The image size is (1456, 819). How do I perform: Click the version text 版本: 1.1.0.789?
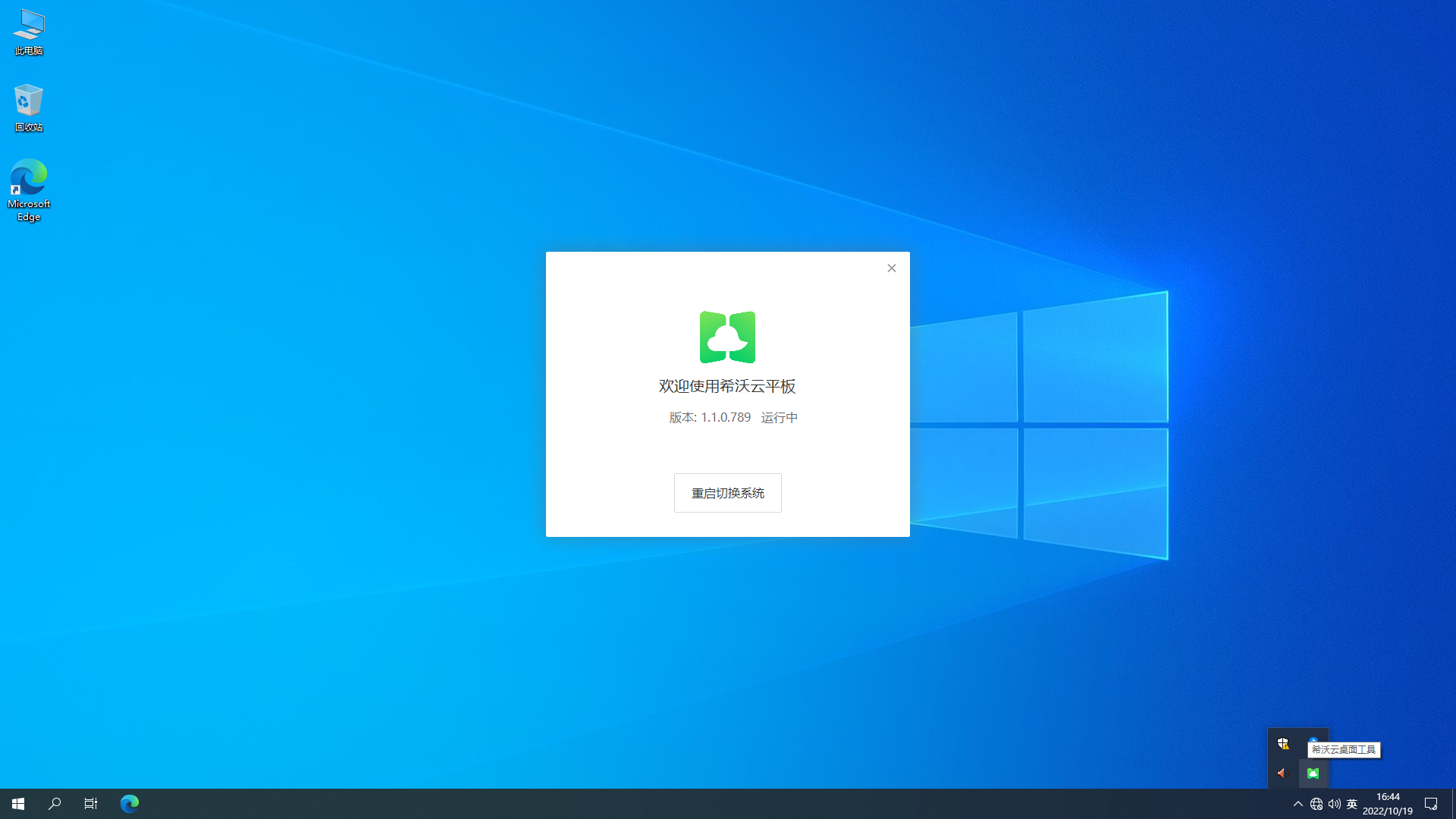pos(710,418)
